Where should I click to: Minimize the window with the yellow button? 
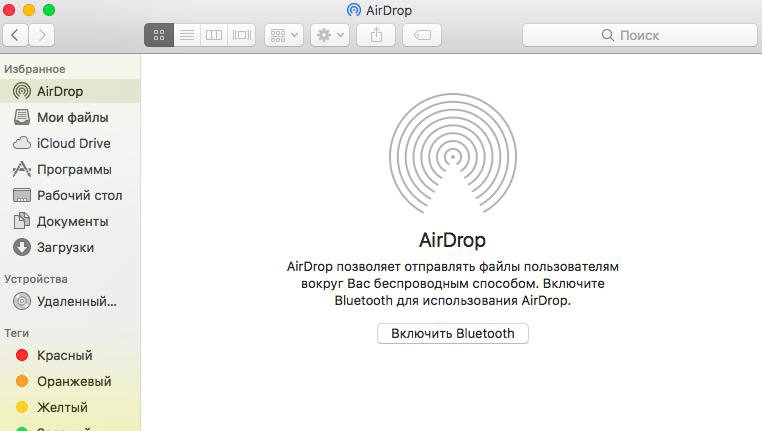29,10
